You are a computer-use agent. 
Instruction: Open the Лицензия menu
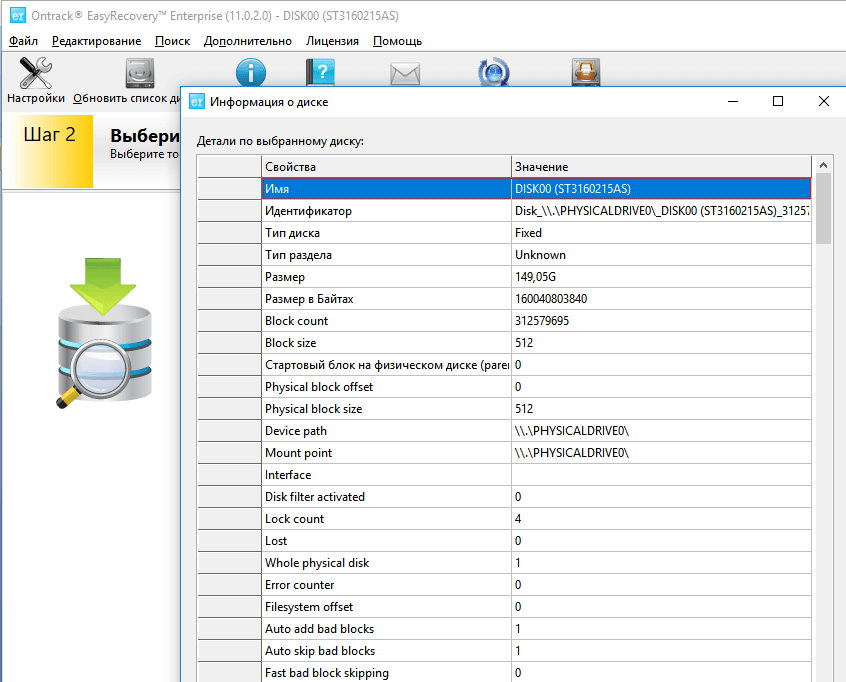coord(334,41)
